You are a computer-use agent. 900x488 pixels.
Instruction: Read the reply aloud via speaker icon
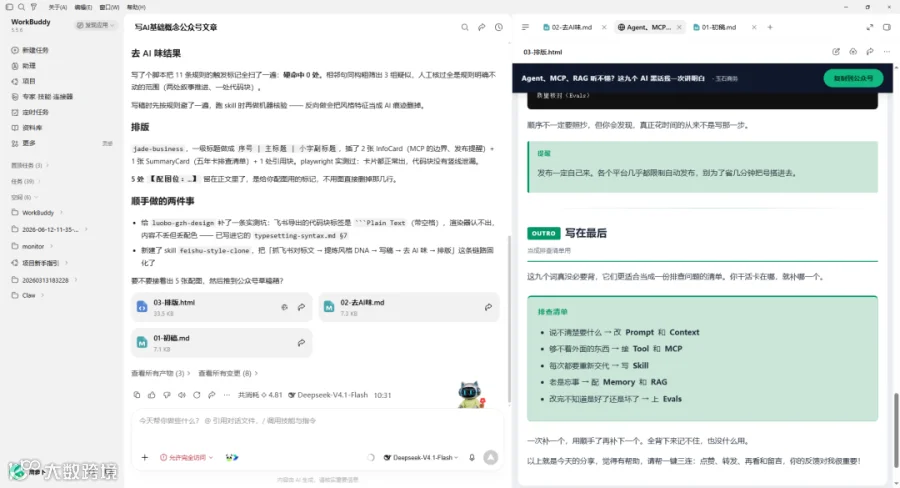pos(182,395)
